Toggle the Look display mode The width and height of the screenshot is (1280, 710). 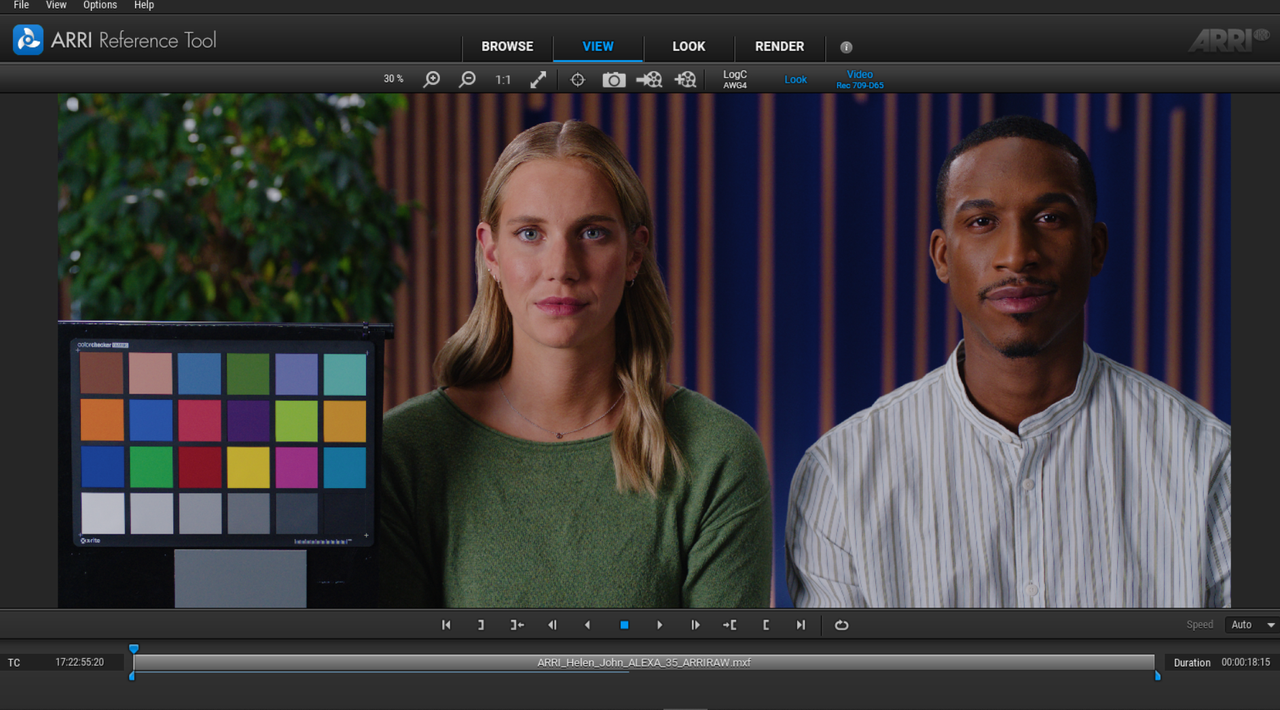click(796, 79)
